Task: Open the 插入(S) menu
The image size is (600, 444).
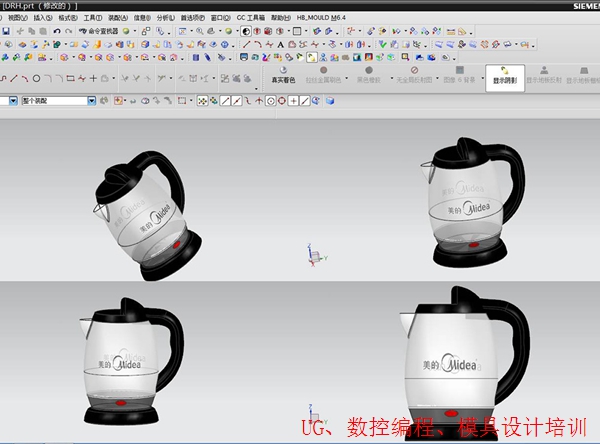Action: [x=43, y=17]
